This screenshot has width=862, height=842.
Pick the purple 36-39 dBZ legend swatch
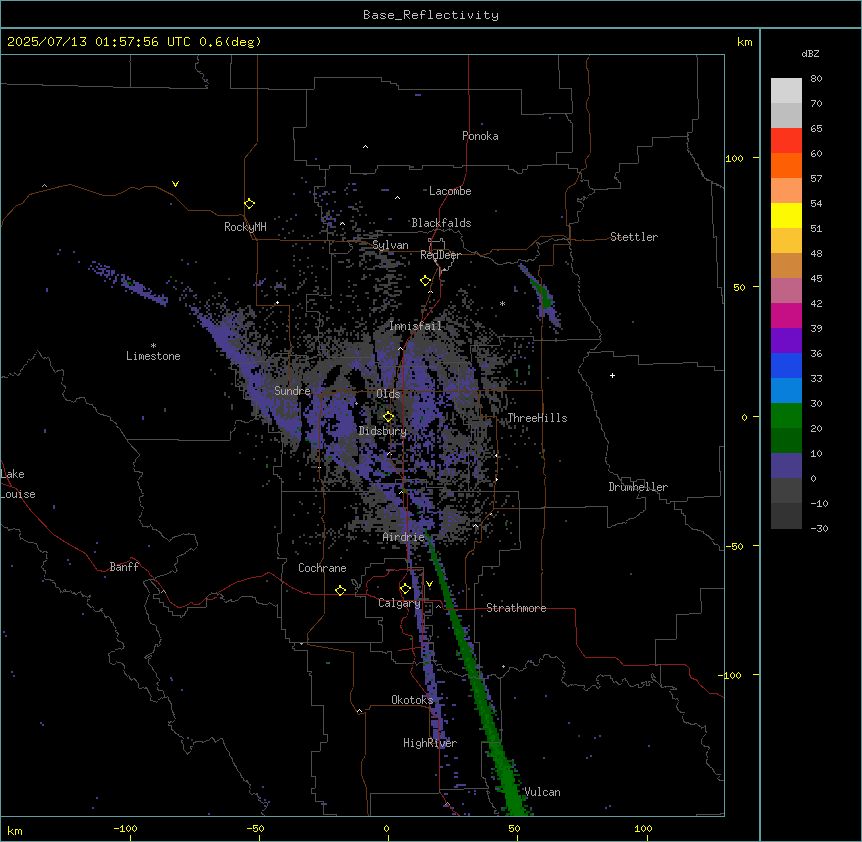[786, 341]
